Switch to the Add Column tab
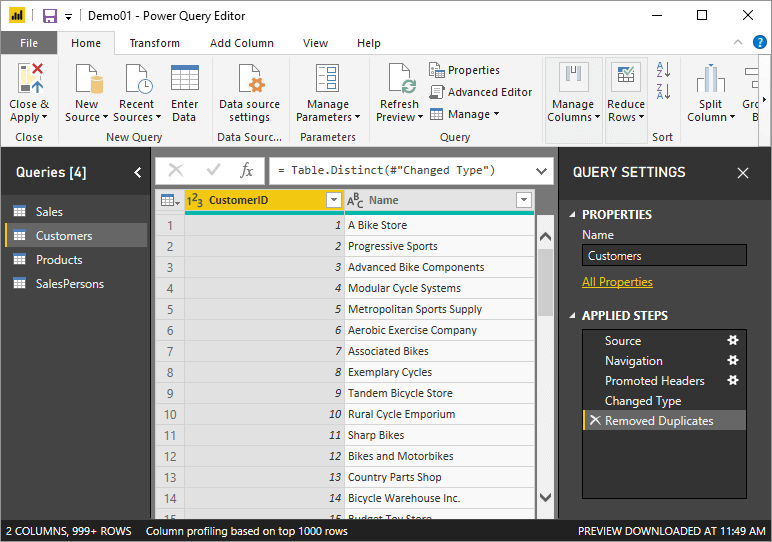The width and height of the screenshot is (772, 542). 242,43
